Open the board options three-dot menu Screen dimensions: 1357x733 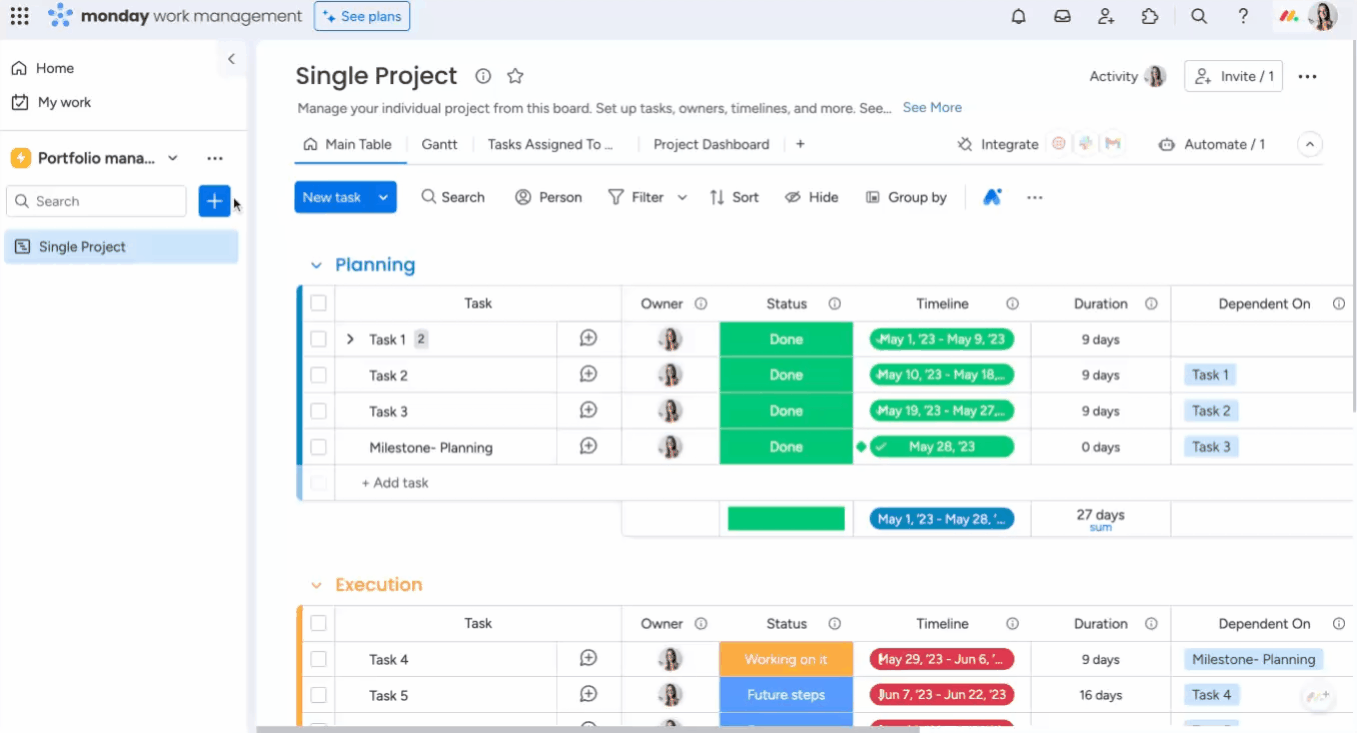1307,76
